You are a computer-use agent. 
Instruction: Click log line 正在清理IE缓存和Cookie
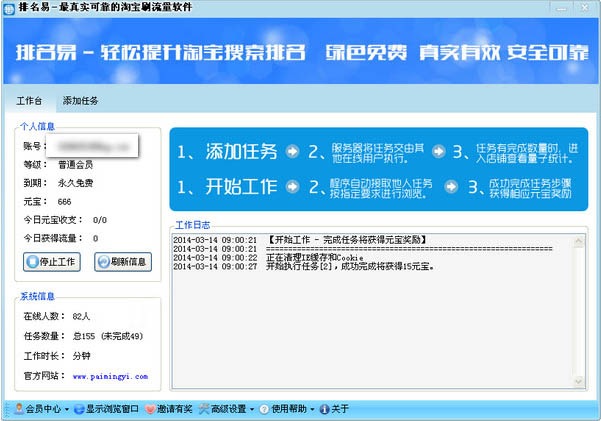tap(315, 258)
